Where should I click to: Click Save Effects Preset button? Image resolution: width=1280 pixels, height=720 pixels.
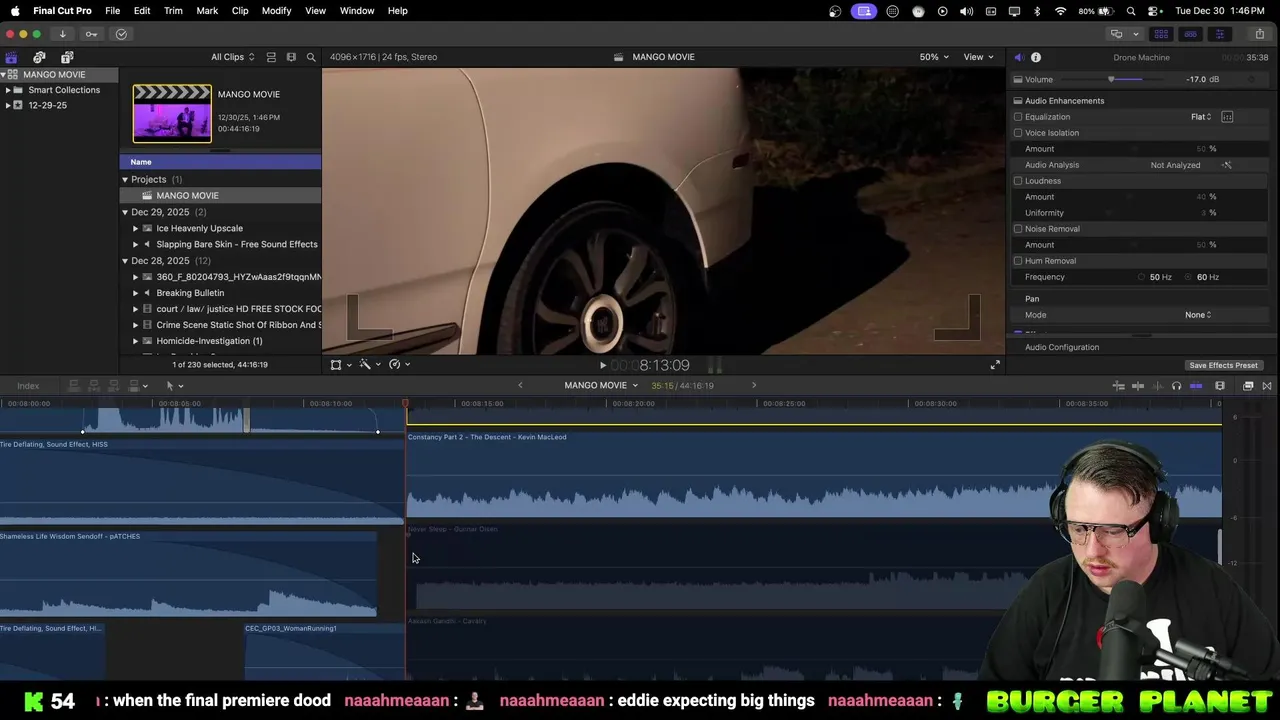[x=1223, y=365]
